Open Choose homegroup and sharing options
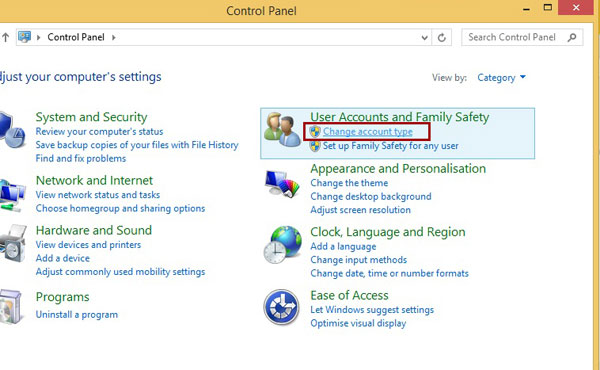The width and height of the screenshot is (600, 370). coord(121,209)
